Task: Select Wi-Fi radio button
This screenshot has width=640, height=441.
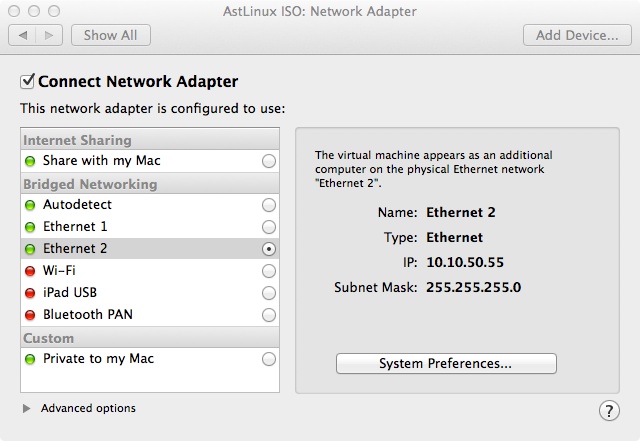Action: 269,271
